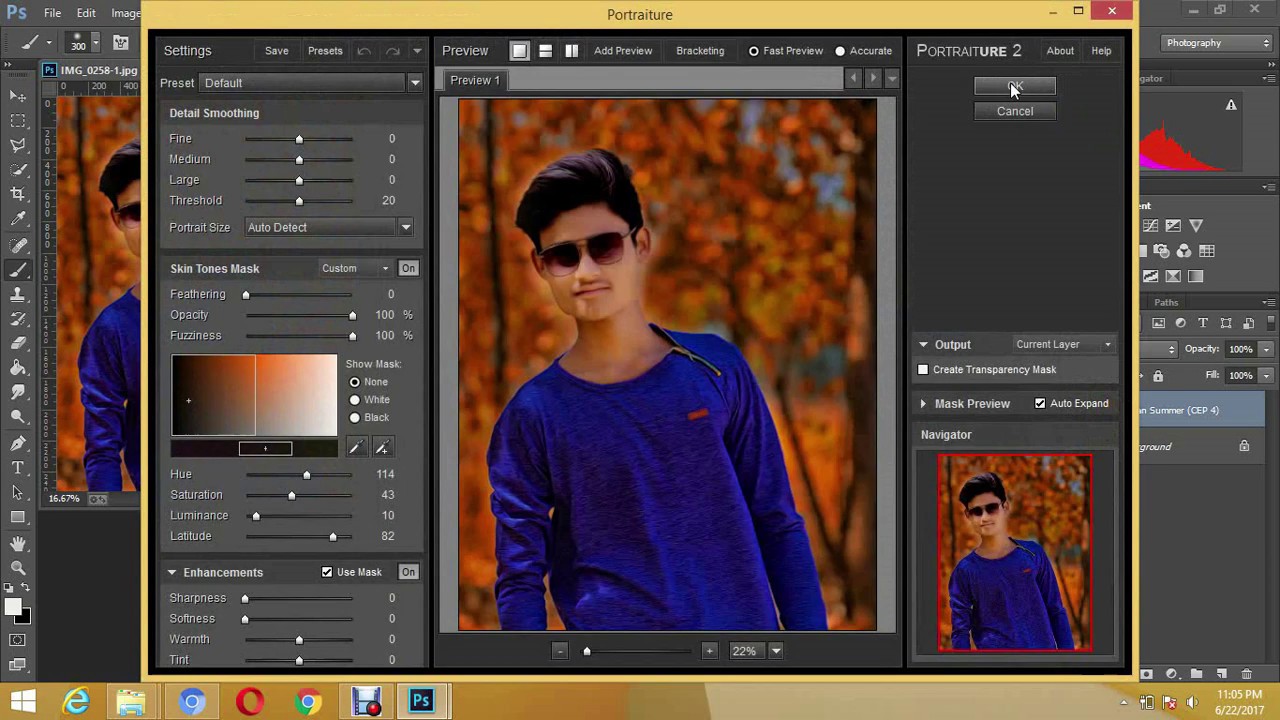Open the Portrait Size Auto Detect dropdown
1280x720 pixels.
pos(329,227)
